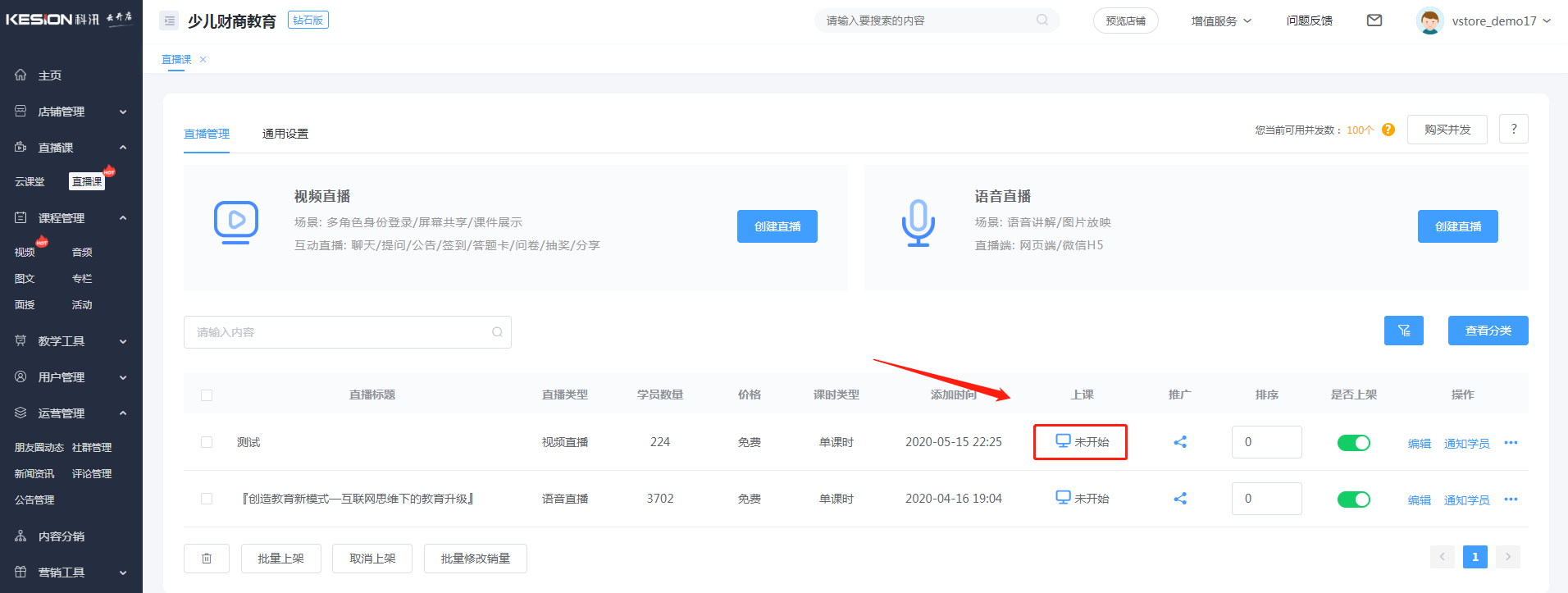Click 未开始 status in 测试 row
The height and width of the screenshot is (593, 1568).
(x=1082, y=442)
